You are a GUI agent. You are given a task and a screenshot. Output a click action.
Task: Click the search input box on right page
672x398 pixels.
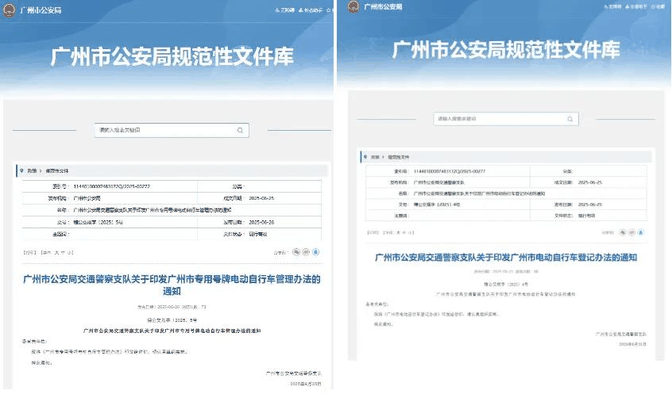506,119
